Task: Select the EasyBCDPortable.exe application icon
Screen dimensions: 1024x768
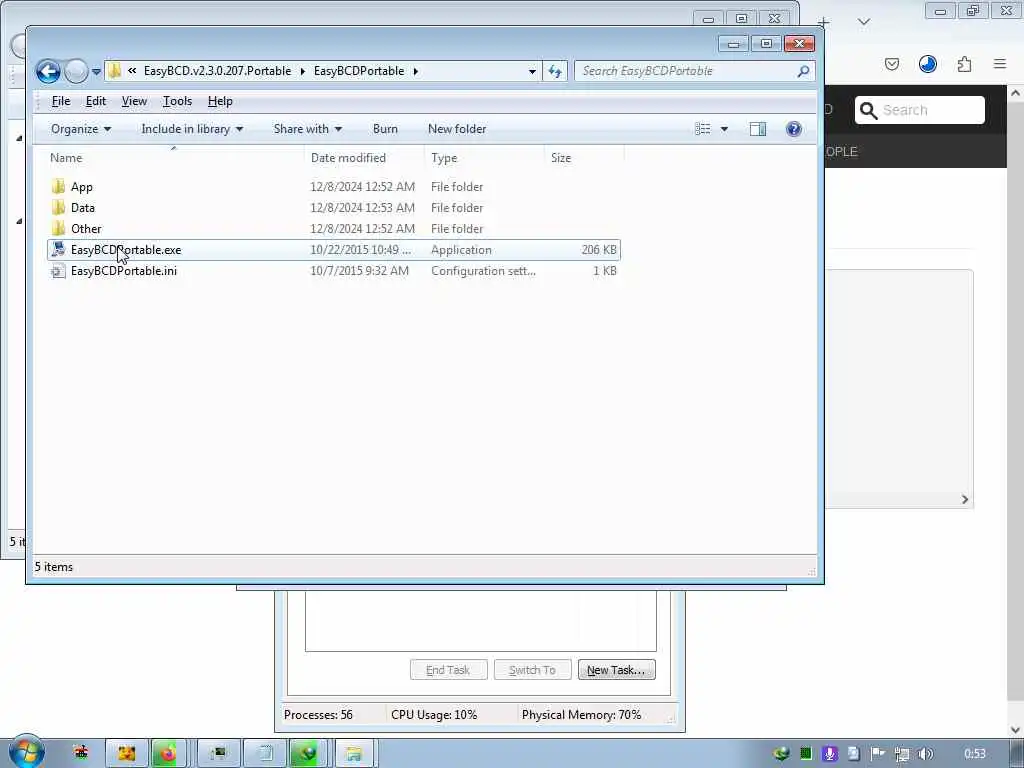Action: pos(58,249)
